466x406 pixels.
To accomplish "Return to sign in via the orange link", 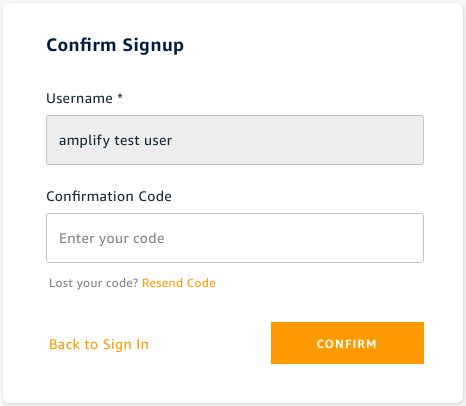I will click(99, 344).
